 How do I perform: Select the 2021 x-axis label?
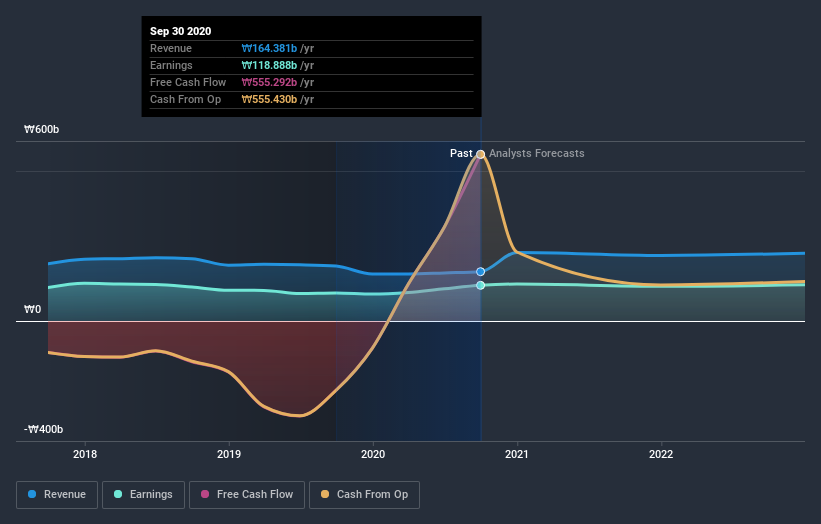click(x=517, y=454)
